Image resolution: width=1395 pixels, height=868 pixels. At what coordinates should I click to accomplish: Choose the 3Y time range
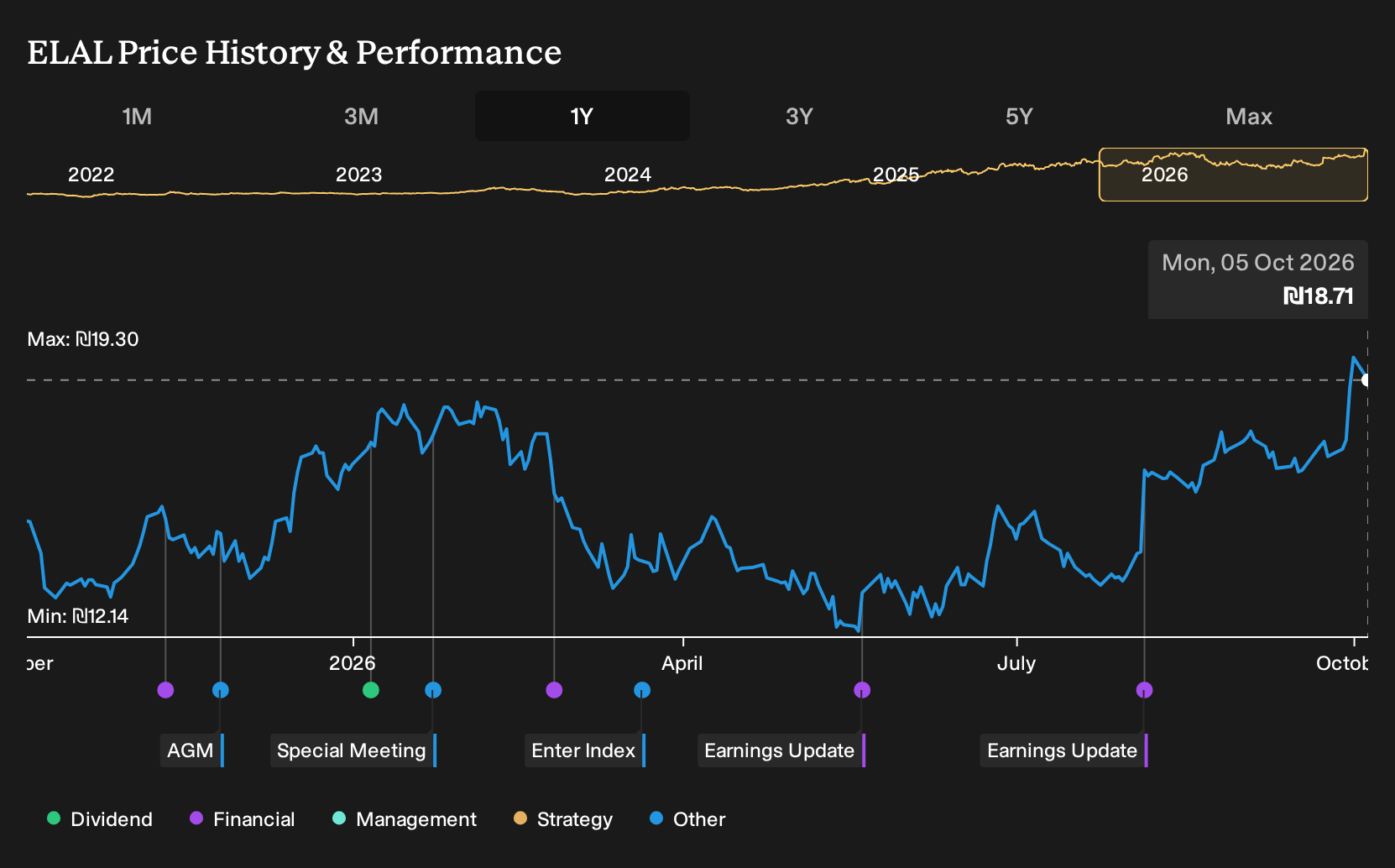coord(799,116)
